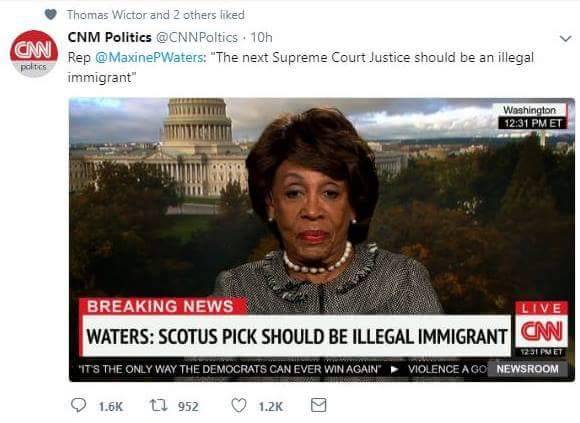580x423 pixels.
Task: Click the CNN politics profile avatar
Action: click(x=34, y=53)
